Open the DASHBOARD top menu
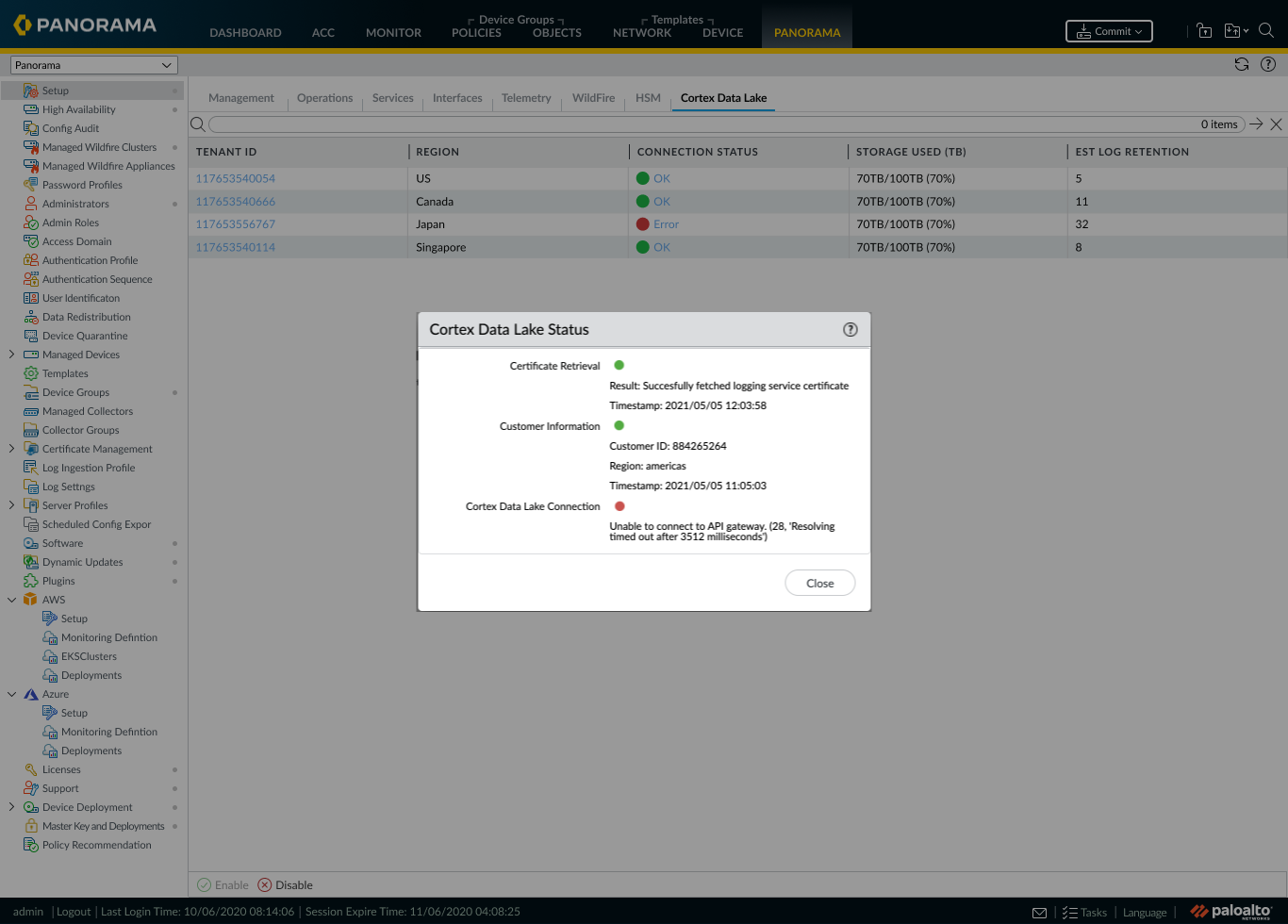The width and height of the screenshot is (1288, 924). (x=245, y=32)
